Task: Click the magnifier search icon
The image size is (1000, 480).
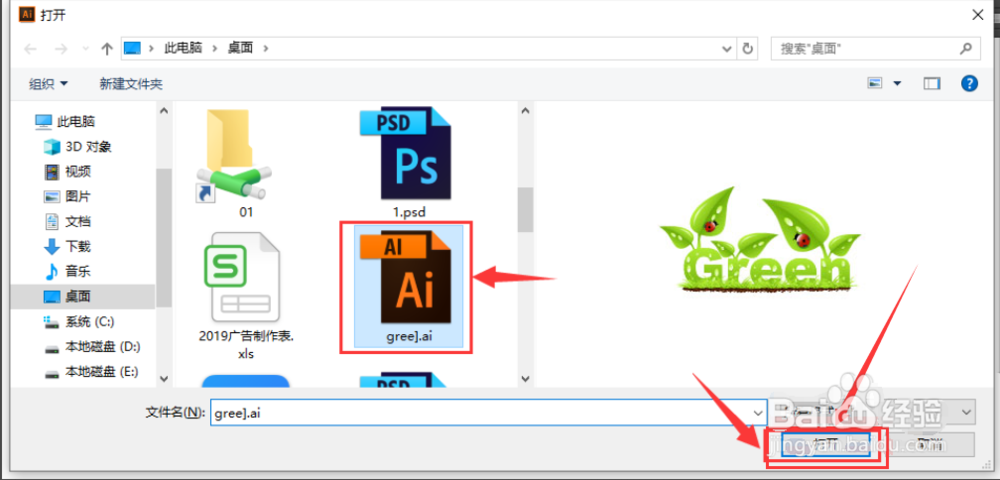Action: tap(966, 48)
